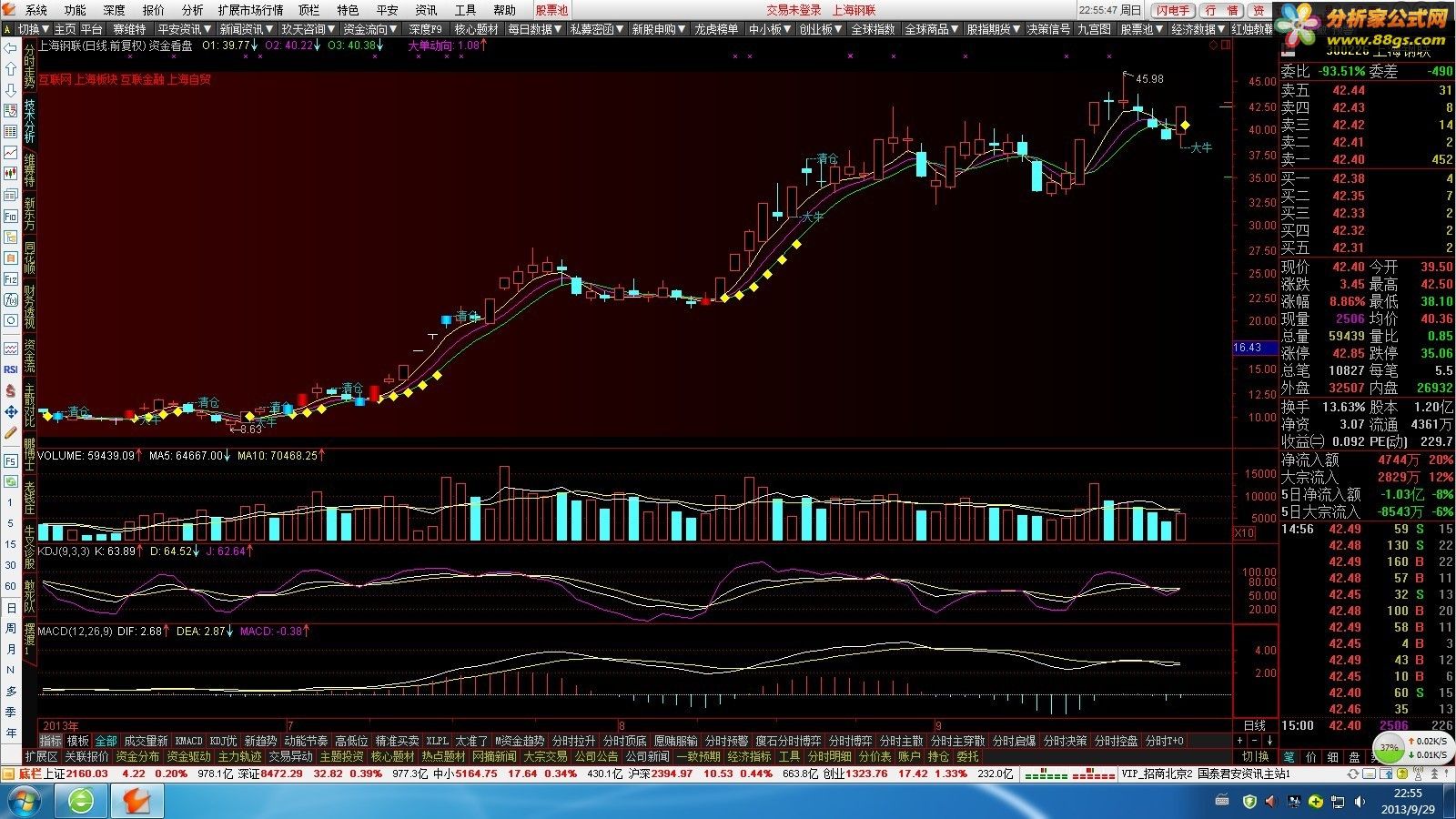Viewport: 1456px width, 819px height.
Task: Click the X10 volume scale label
Action: 1243,532
